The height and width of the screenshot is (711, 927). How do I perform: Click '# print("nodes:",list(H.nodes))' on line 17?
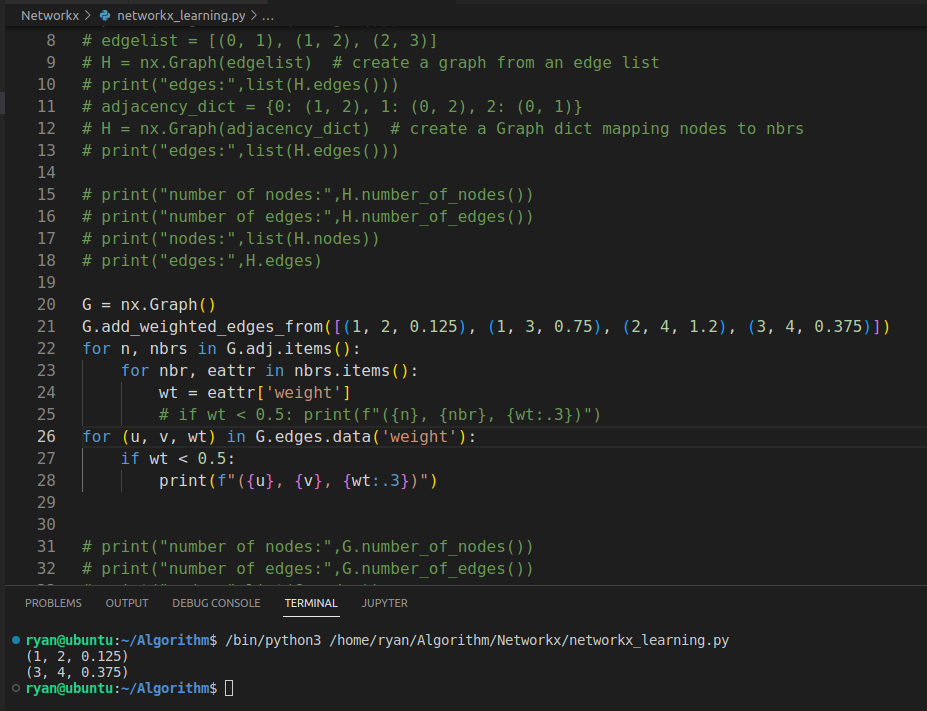(231, 238)
